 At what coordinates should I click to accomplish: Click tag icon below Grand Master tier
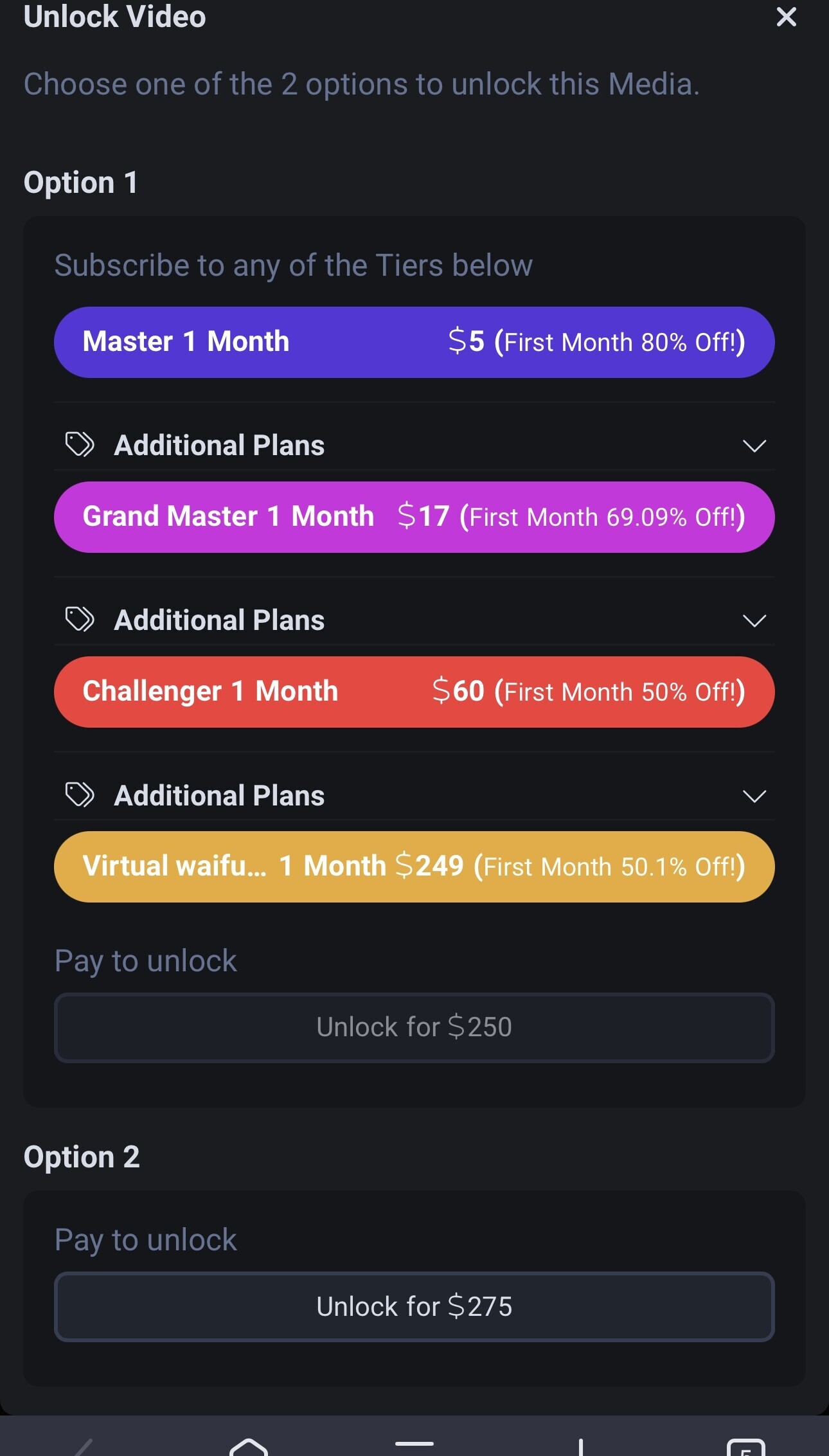(80, 620)
